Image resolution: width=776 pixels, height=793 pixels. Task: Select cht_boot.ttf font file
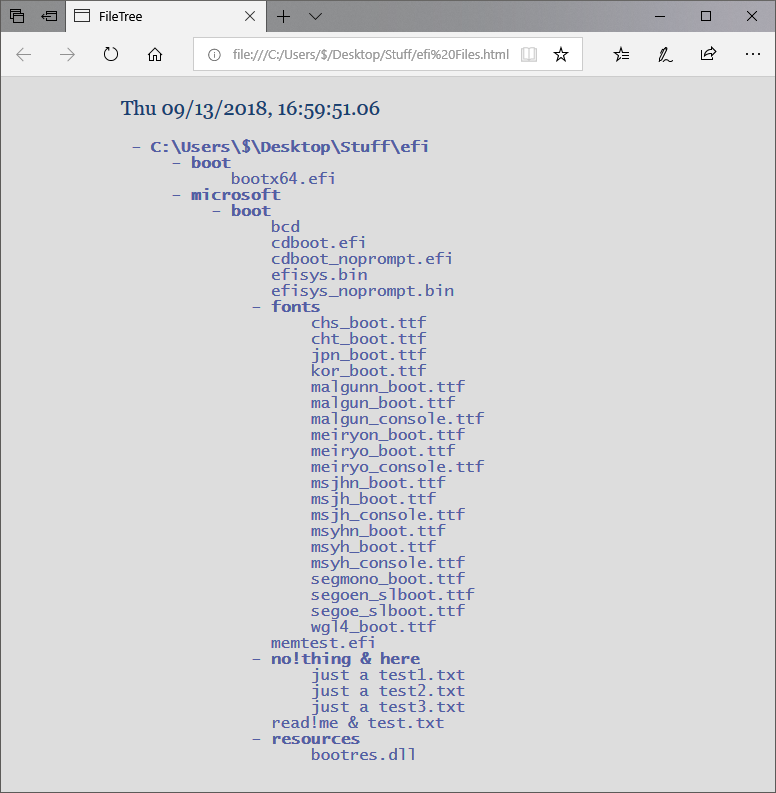(368, 339)
